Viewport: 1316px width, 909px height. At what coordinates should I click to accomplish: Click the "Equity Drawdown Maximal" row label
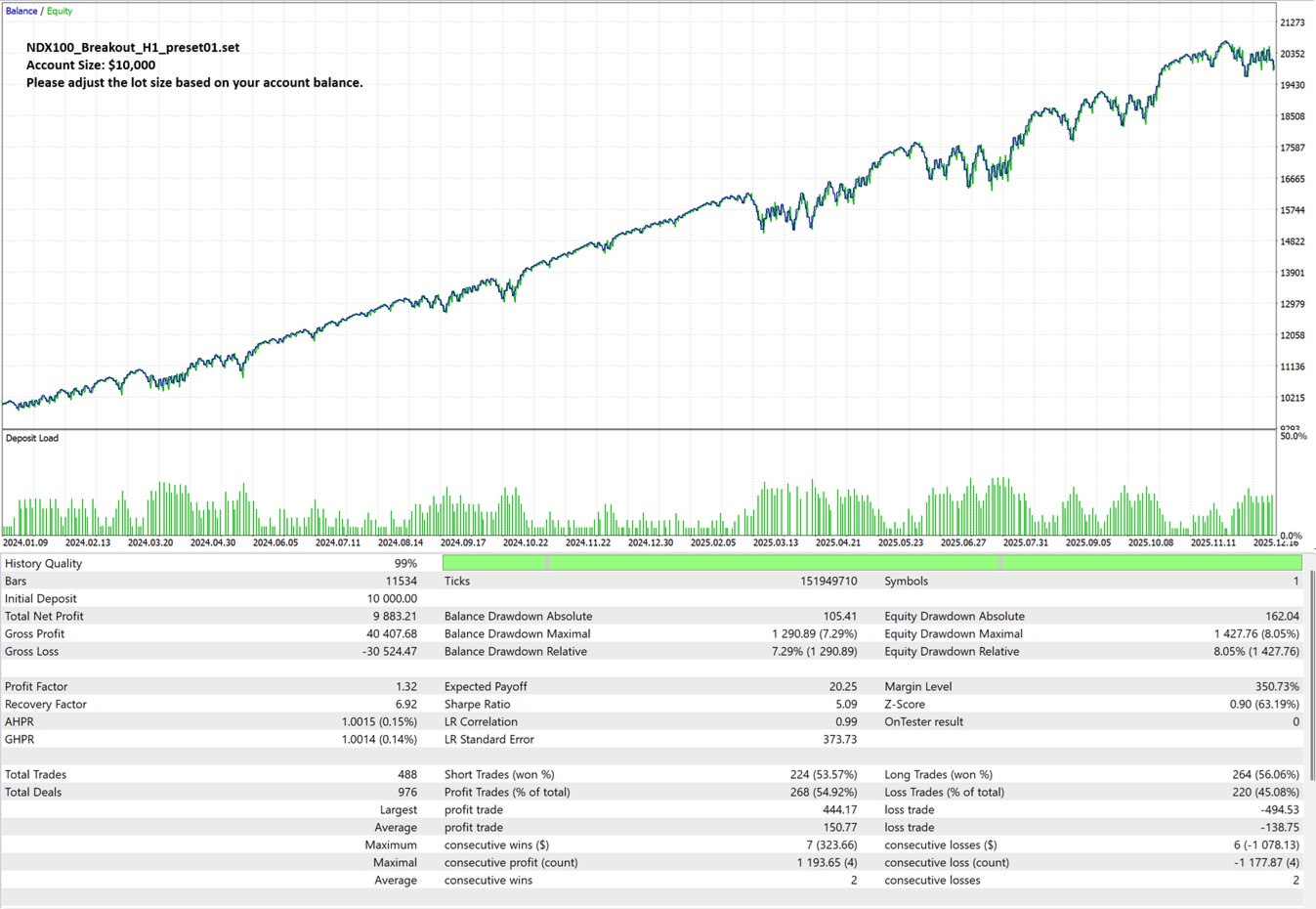[954, 633]
